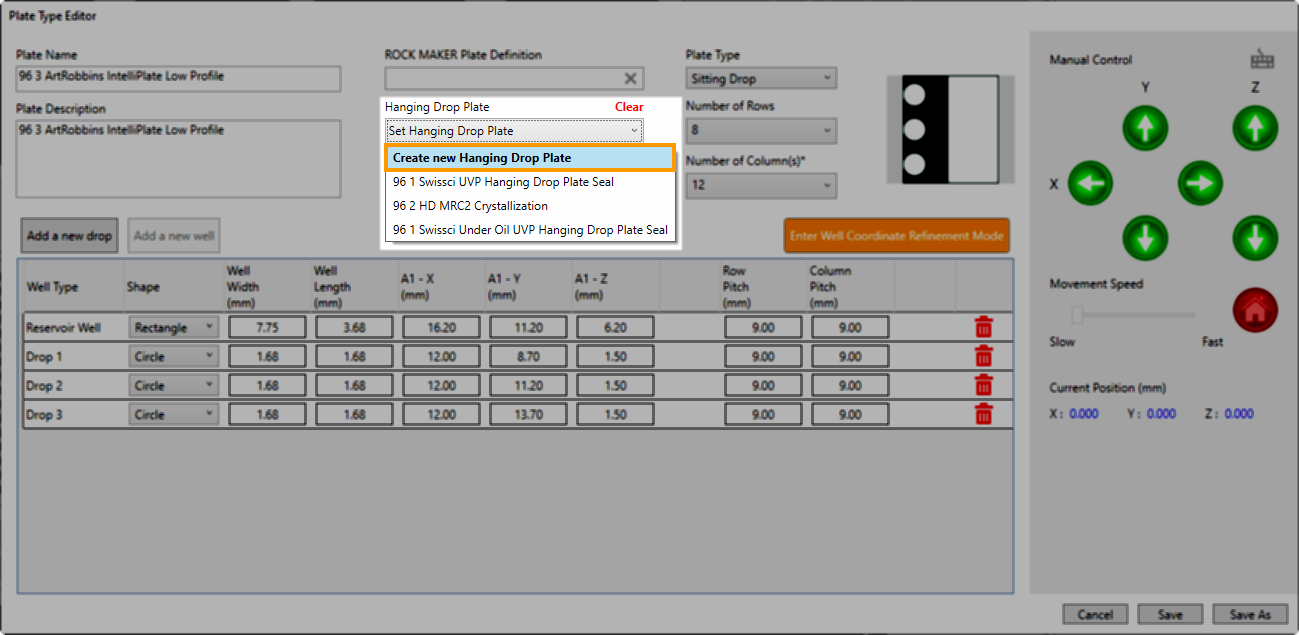This screenshot has width=1299, height=635.
Task: Click the Y-axis down green arrow
Action: coord(1145,238)
